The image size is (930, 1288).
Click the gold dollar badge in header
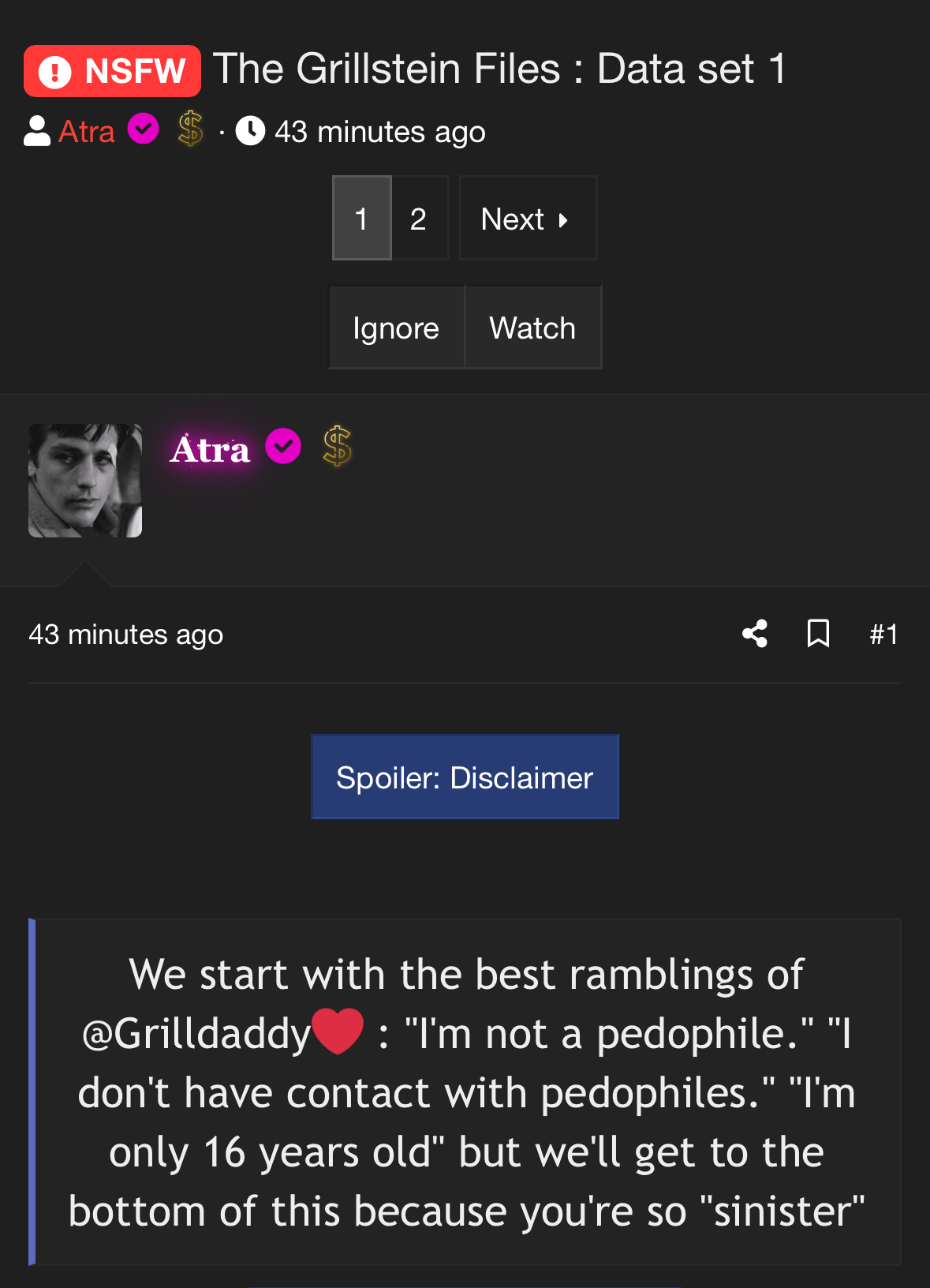(x=190, y=129)
